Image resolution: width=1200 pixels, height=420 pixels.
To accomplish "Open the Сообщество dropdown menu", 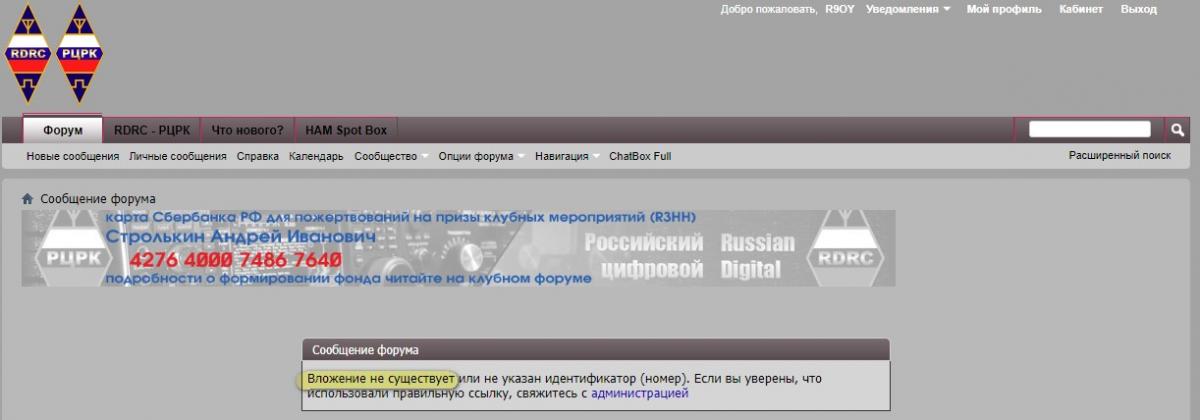I will coord(390,156).
